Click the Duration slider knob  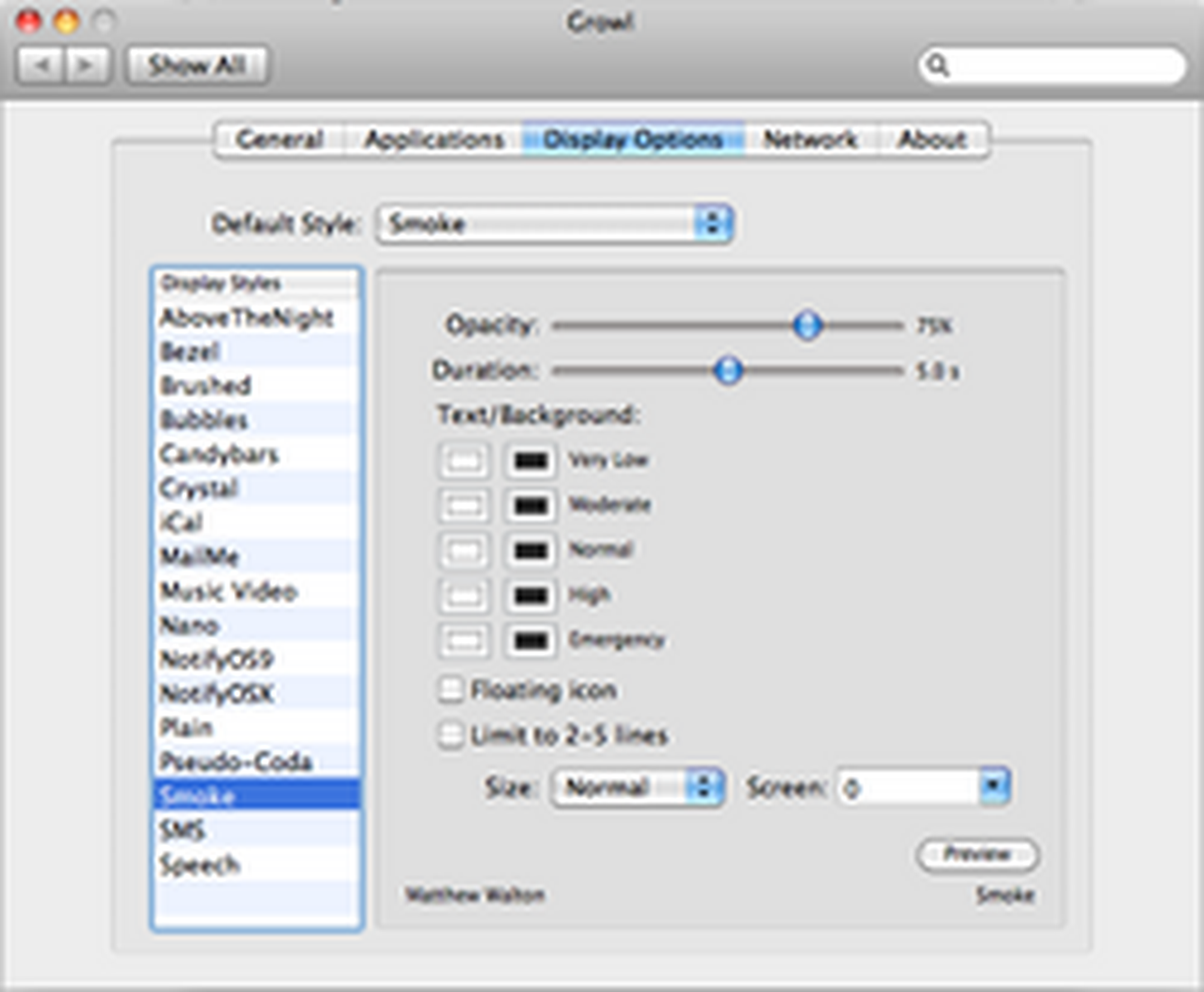[x=728, y=370]
